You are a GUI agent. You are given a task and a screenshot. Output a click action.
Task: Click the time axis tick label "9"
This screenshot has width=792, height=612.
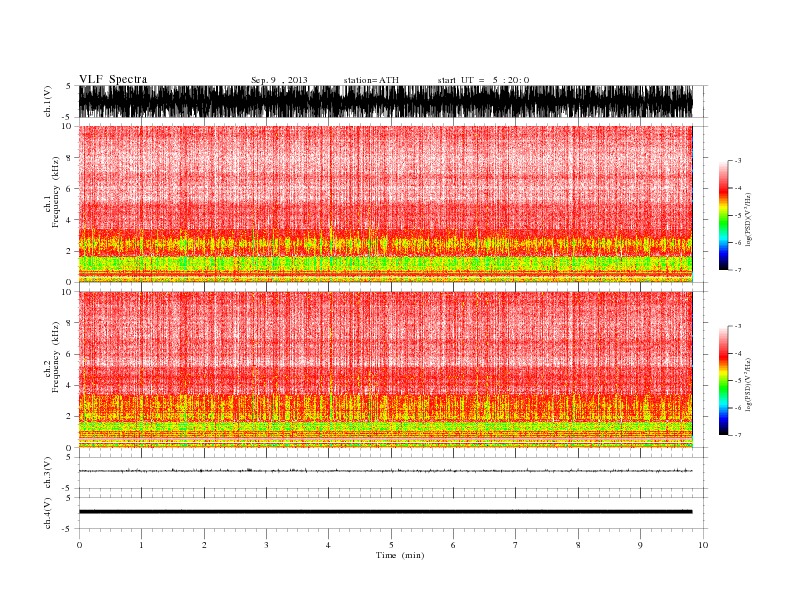pos(640,545)
